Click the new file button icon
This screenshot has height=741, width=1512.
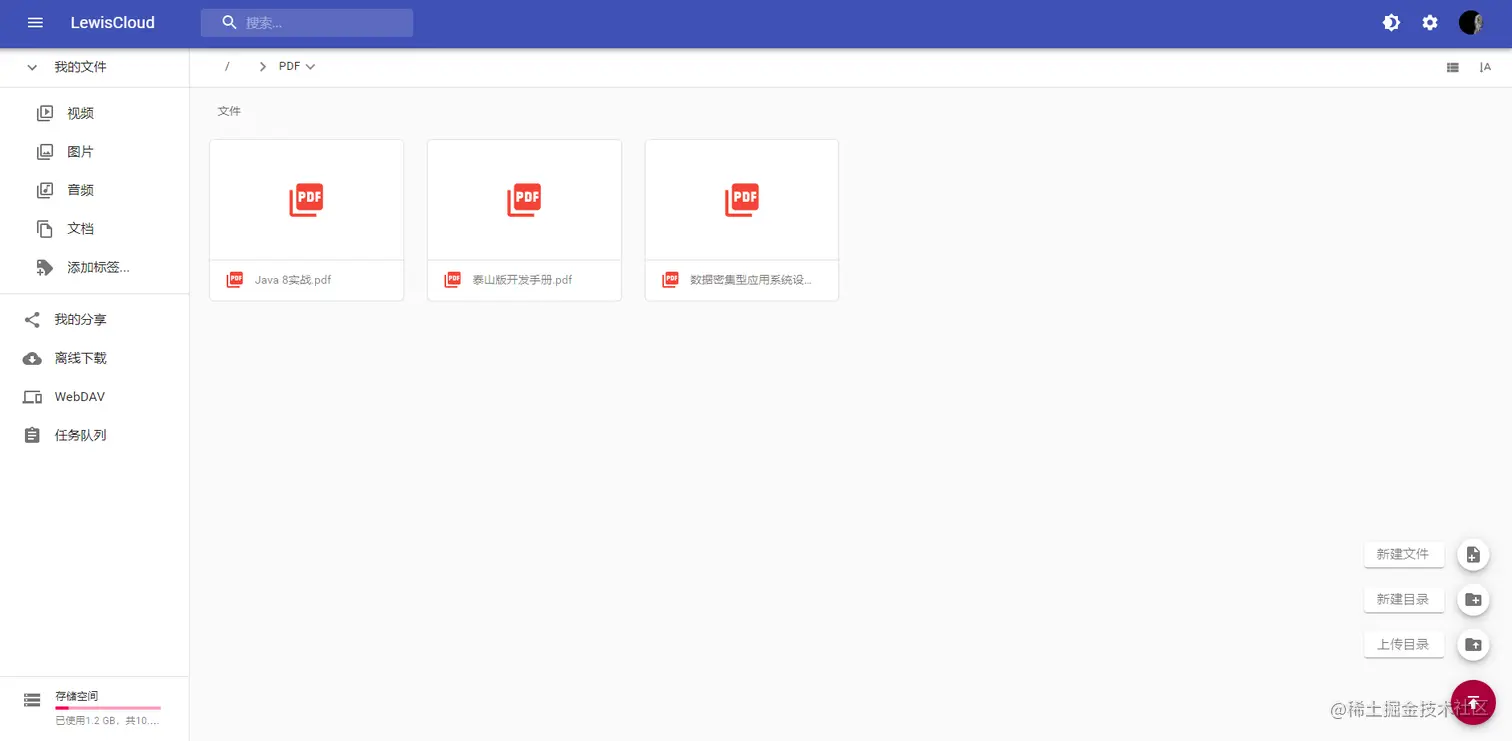point(1473,554)
